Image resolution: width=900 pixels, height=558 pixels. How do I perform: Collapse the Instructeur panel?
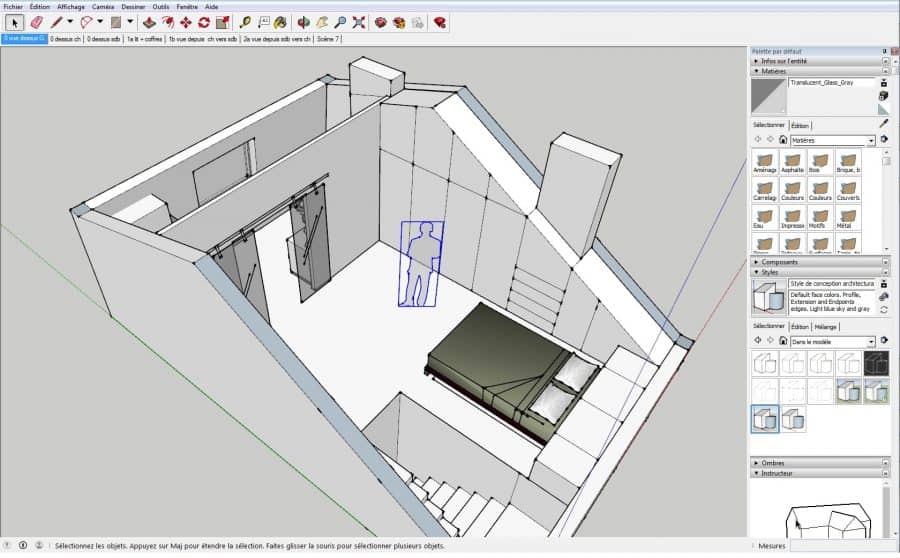821,473
